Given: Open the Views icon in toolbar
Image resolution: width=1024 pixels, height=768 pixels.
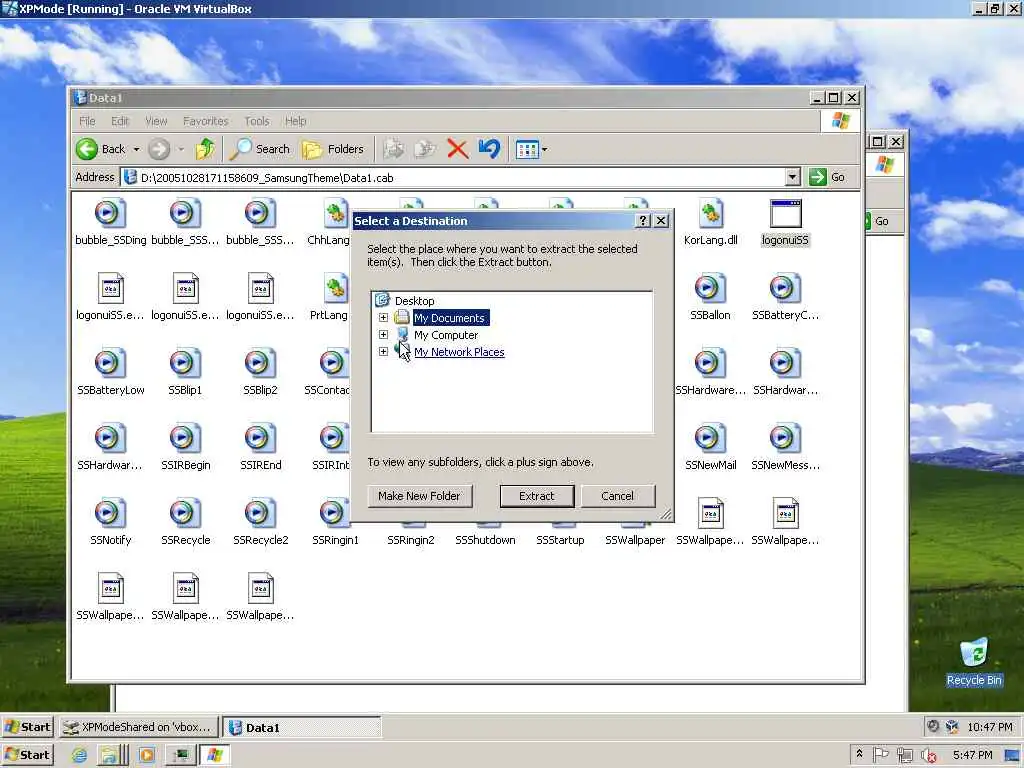Looking at the screenshot, I should click(526, 150).
